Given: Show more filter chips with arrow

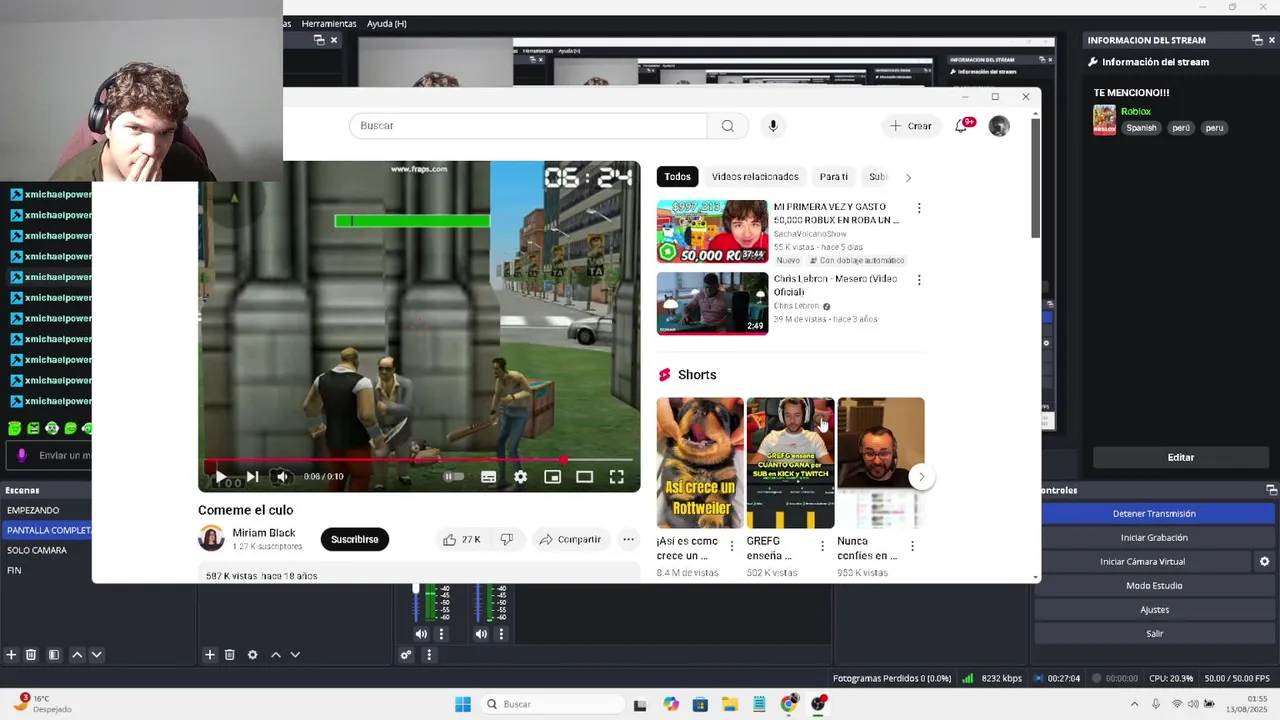Looking at the screenshot, I should point(908,177).
